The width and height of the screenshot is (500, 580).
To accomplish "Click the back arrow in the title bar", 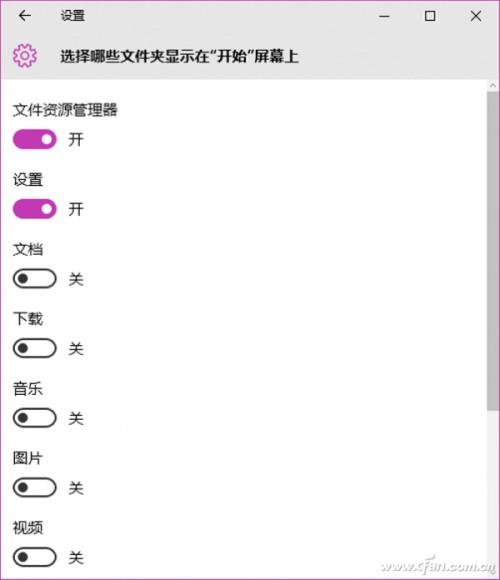I will coord(25,16).
